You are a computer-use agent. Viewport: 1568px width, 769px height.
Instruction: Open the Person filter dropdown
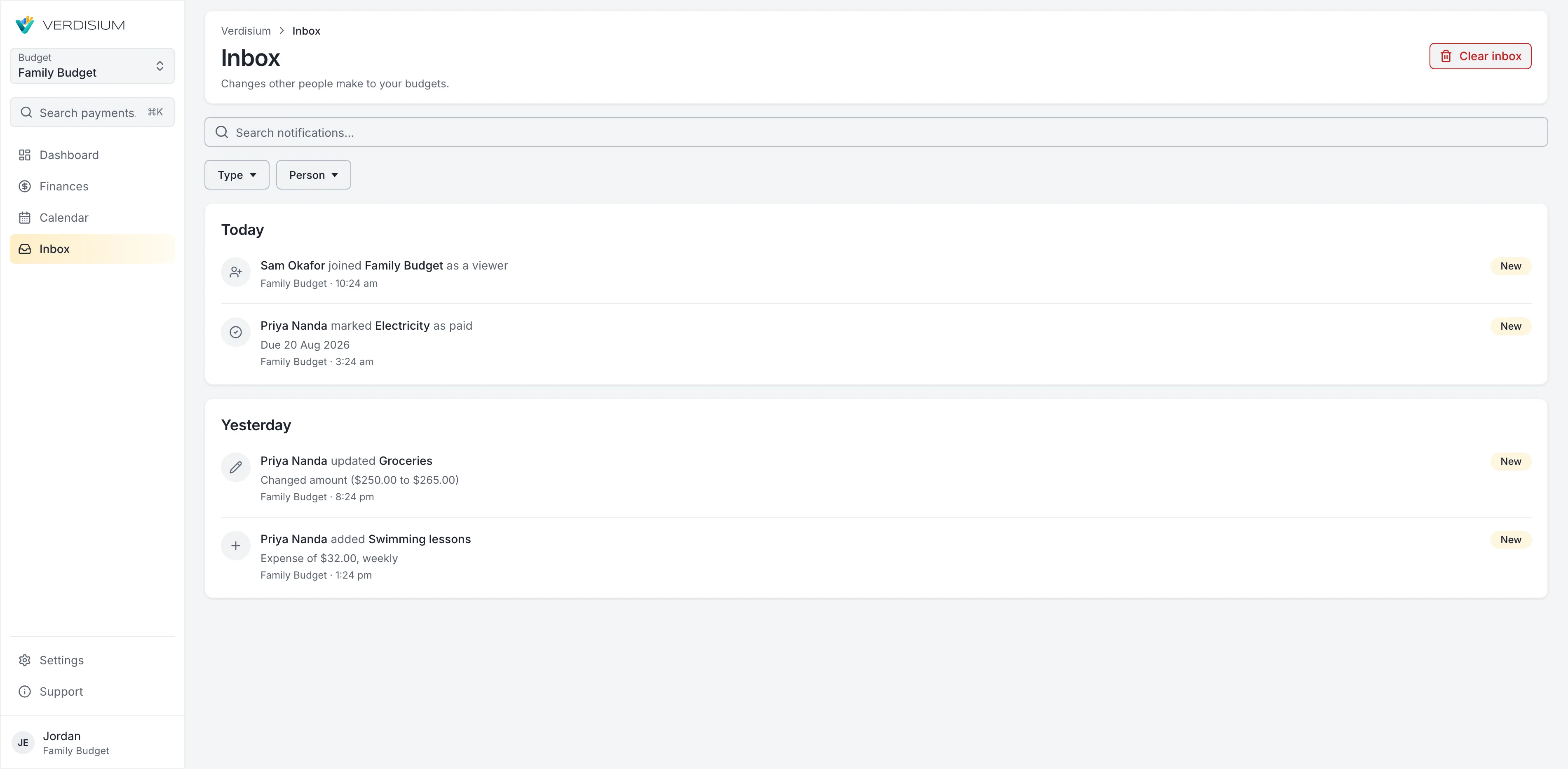pyautogui.click(x=314, y=175)
